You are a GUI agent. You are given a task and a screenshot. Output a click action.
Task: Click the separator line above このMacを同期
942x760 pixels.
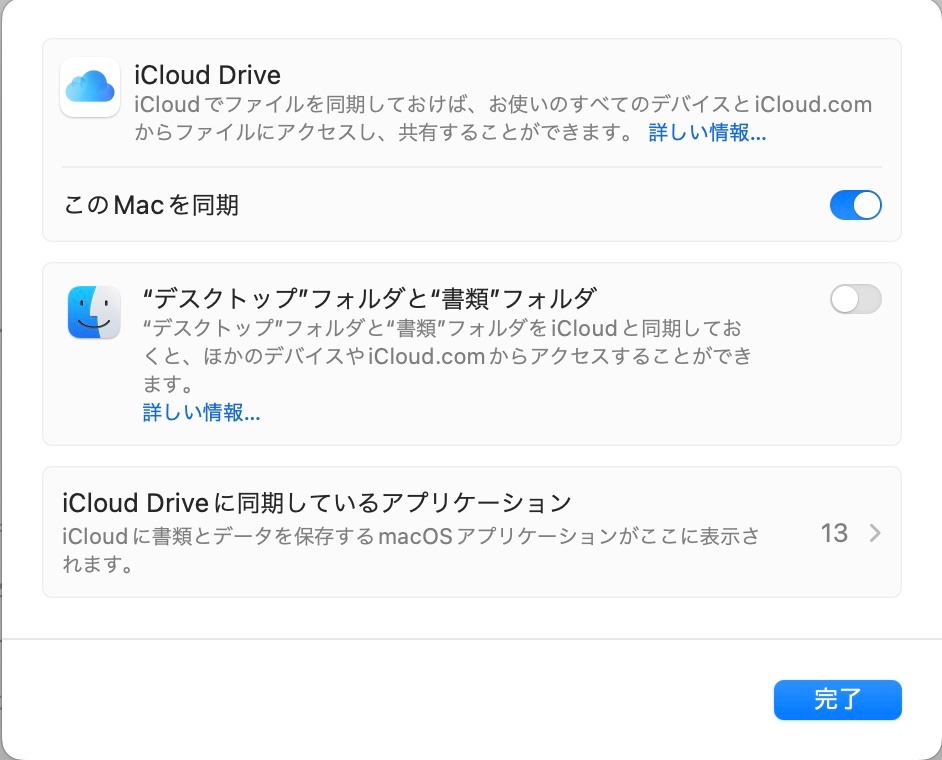[x=471, y=167]
